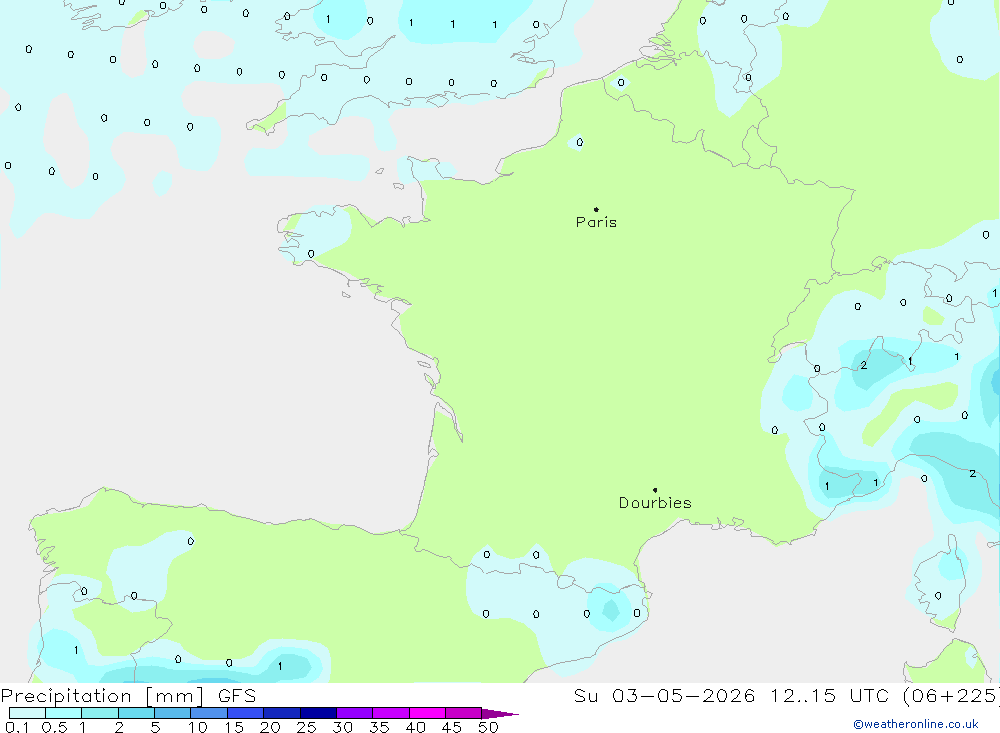The height and width of the screenshot is (733, 1000).
Task: Pick the 40–45 mm legend color
Action: pos(427,713)
